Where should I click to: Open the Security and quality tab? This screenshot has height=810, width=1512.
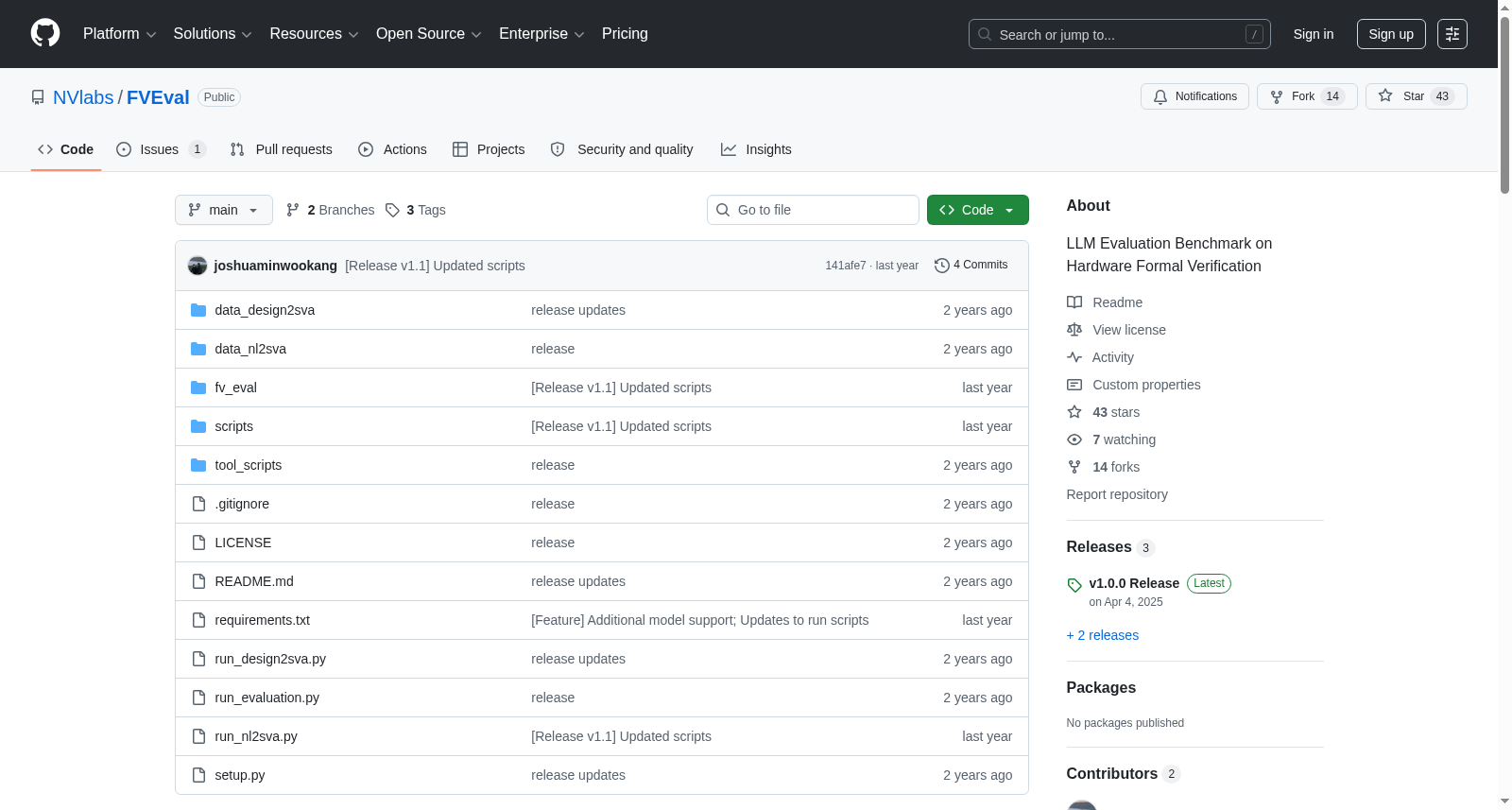tap(622, 149)
